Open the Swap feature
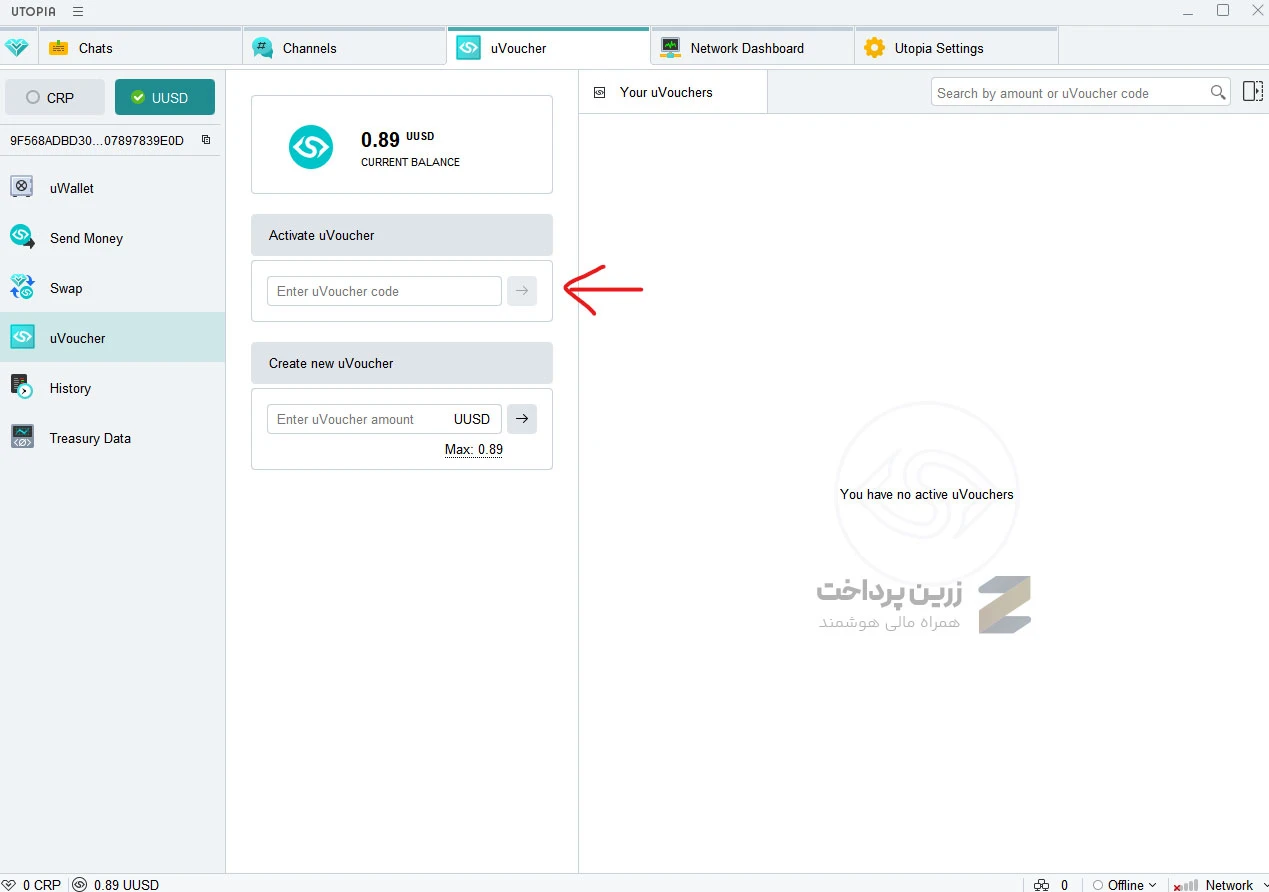 tap(67, 288)
